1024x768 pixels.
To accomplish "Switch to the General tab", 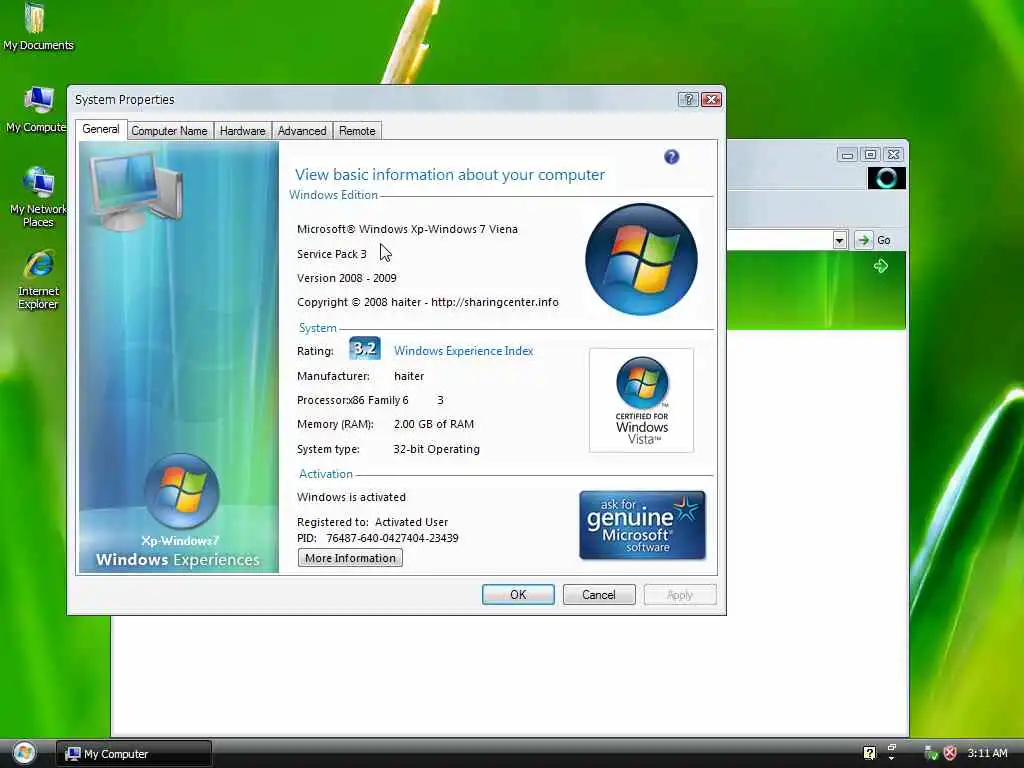I will (x=101, y=129).
